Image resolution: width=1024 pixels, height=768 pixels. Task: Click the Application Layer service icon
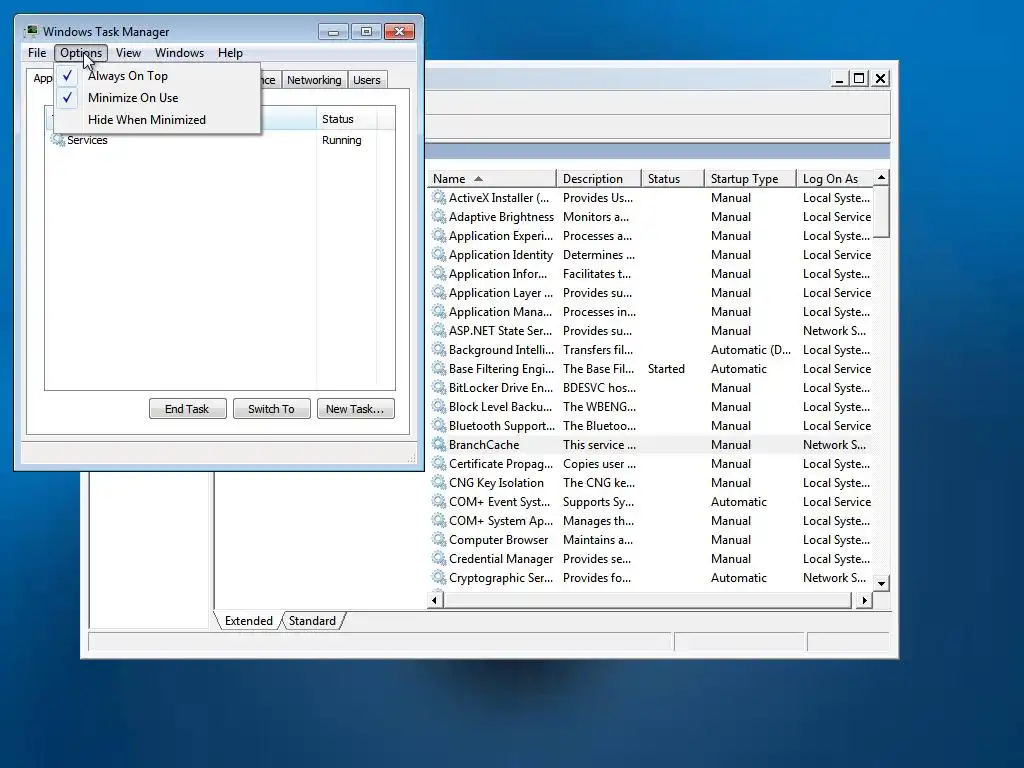coord(439,292)
